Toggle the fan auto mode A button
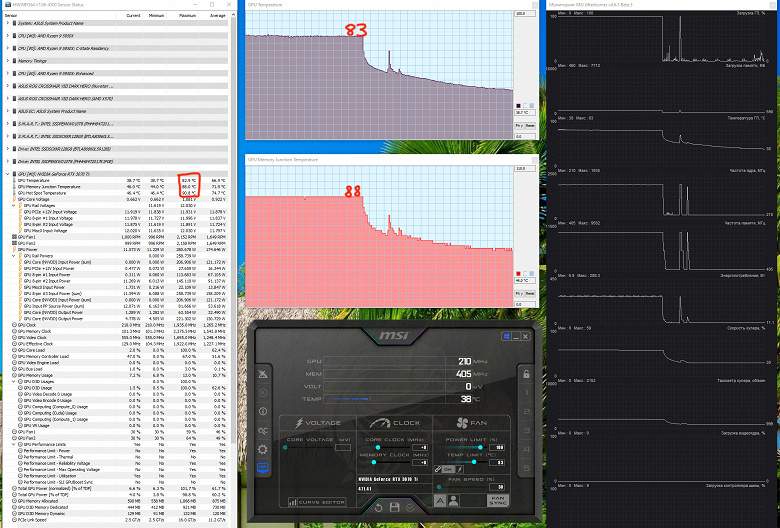This screenshot has height=528, width=780. tap(440, 501)
